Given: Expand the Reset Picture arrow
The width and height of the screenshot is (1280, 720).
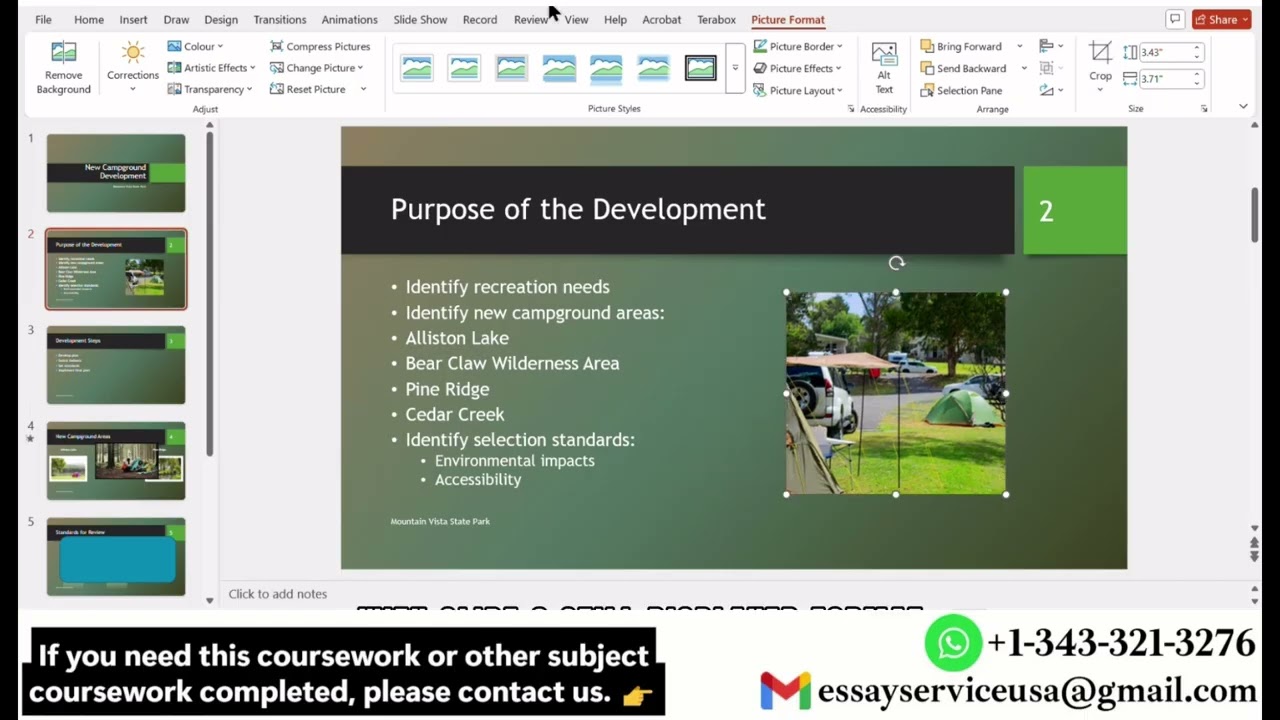Looking at the screenshot, I should click(363, 89).
